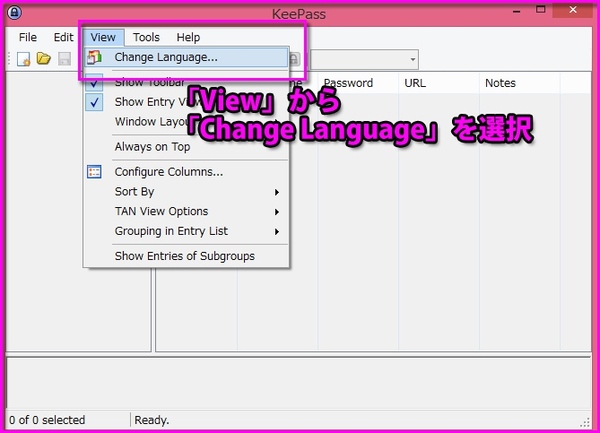The height and width of the screenshot is (433, 600).
Task: Minimize the KeePass window
Action: pyautogui.click(x=517, y=11)
